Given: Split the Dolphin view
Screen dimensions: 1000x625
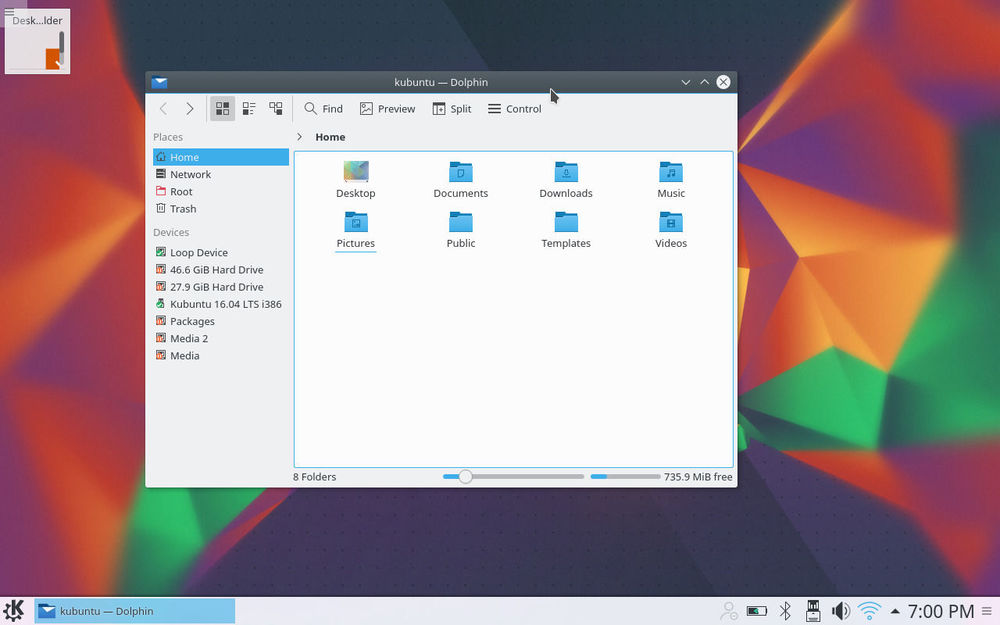Looking at the screenshot, I should pos(451,109).
